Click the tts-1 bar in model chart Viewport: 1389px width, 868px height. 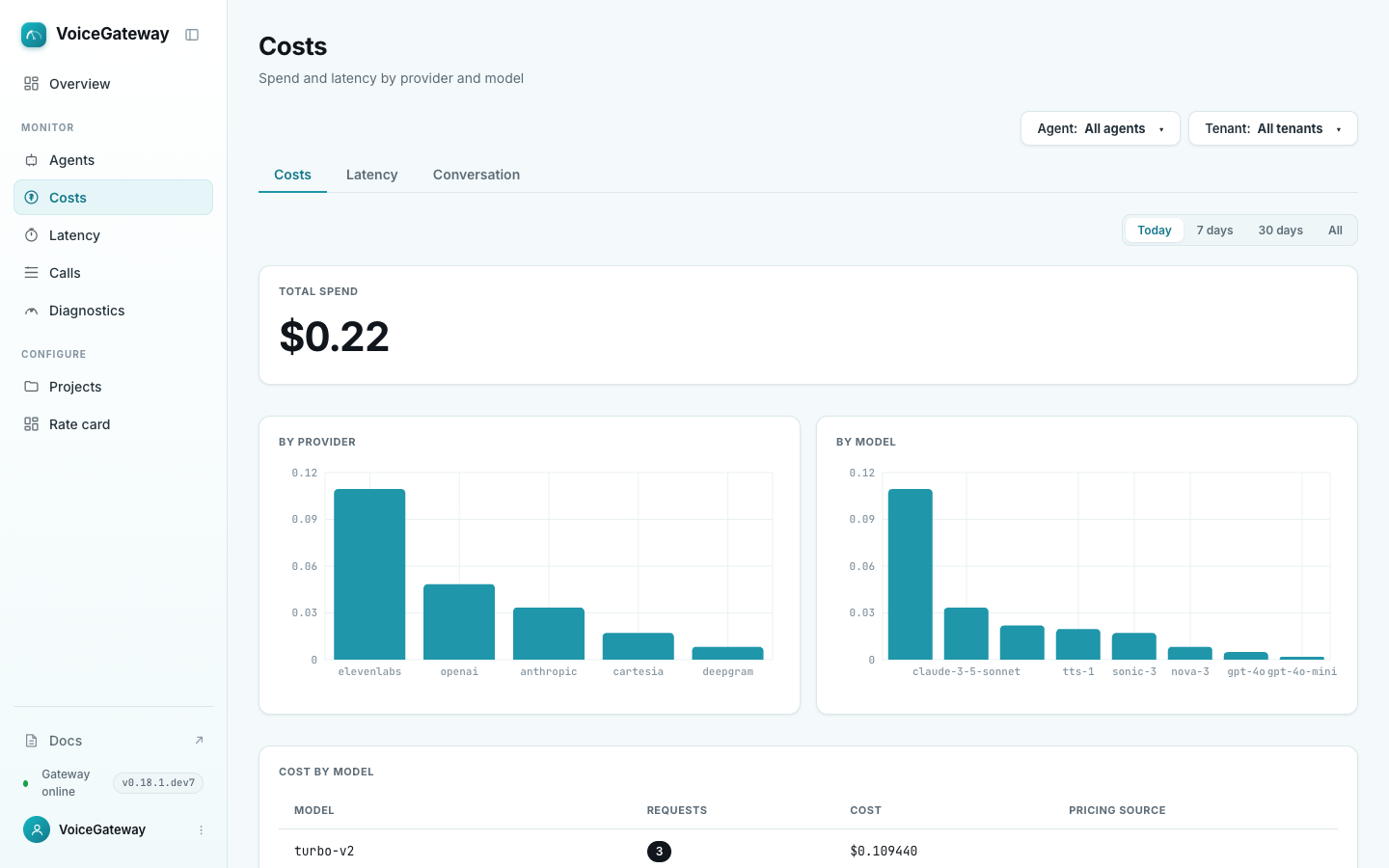pyautogui.click(x=1078, y=644)
